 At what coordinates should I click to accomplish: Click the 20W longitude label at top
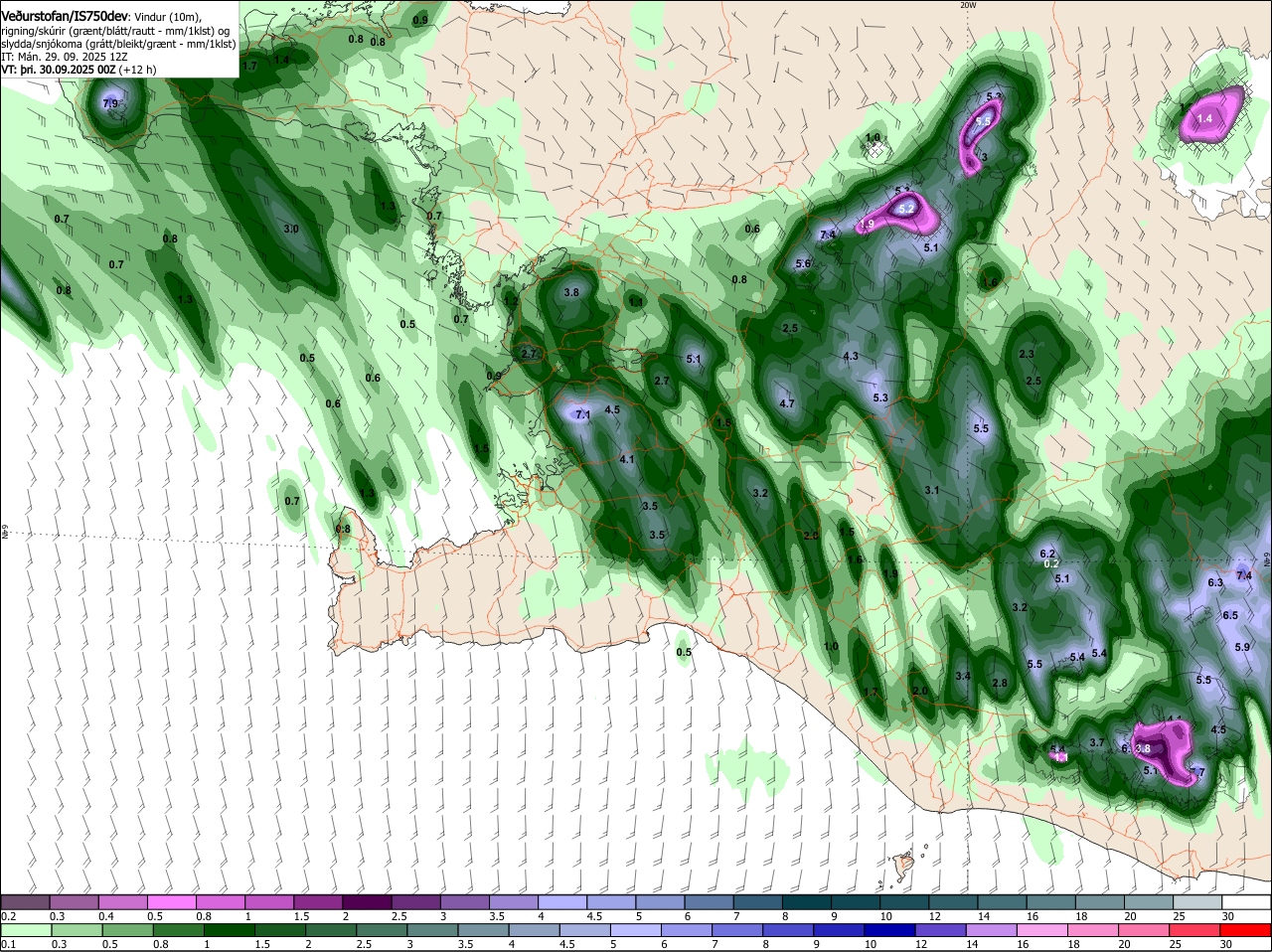point(968,5)
